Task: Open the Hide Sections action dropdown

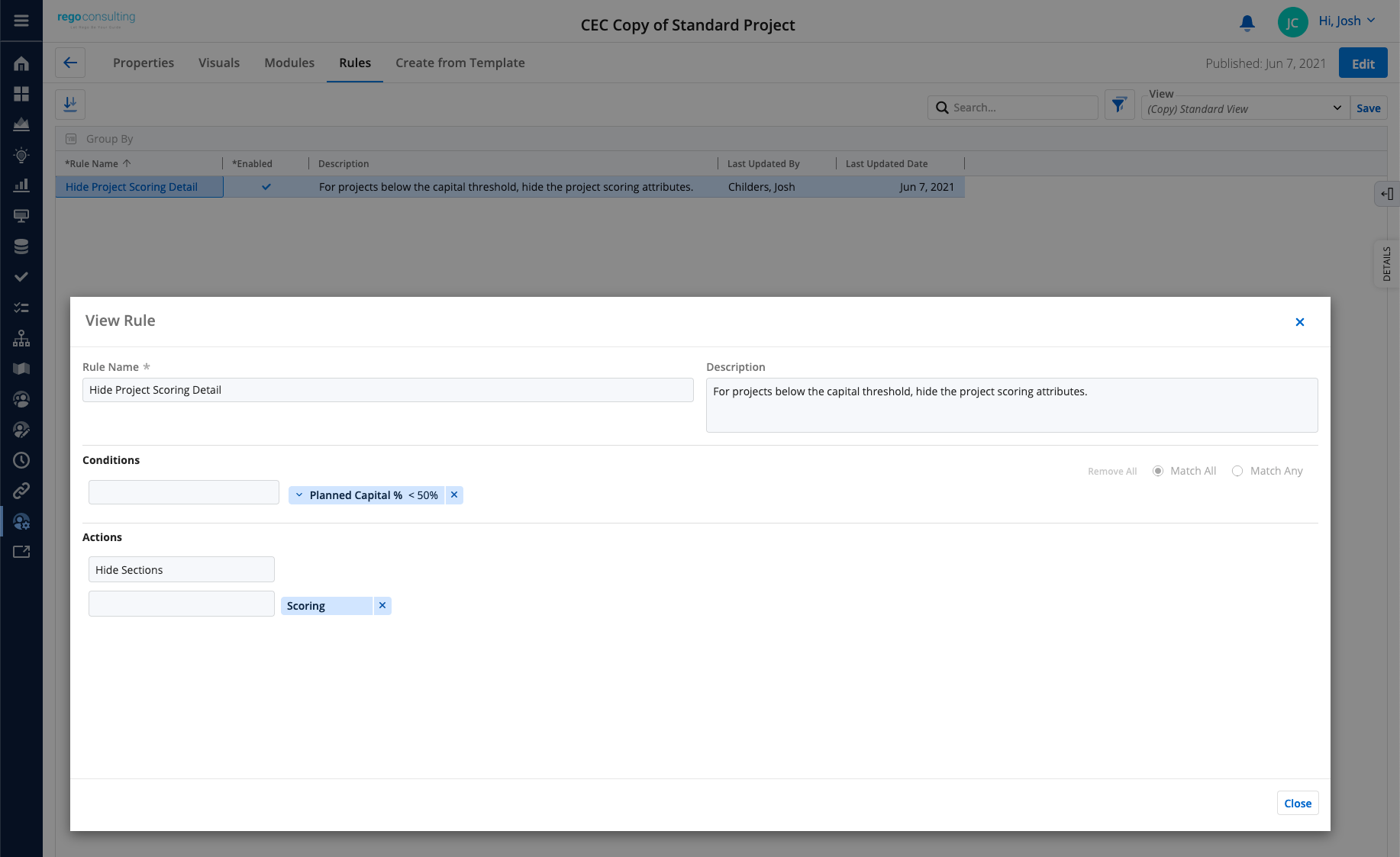Action: click(182, 569)
